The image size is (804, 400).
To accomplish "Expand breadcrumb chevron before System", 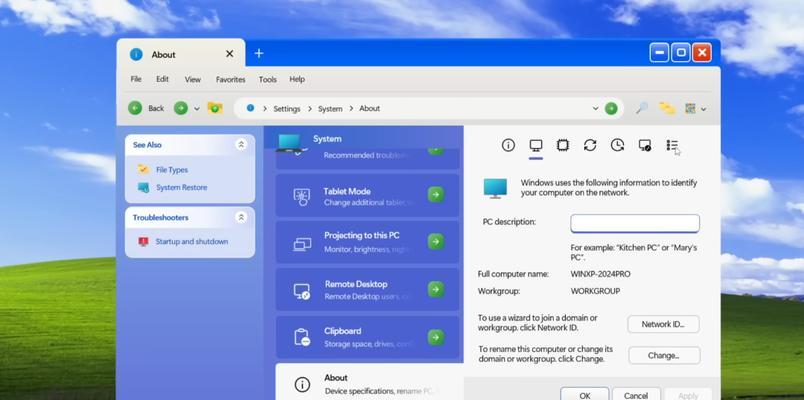I will click(x=311, y=109).
